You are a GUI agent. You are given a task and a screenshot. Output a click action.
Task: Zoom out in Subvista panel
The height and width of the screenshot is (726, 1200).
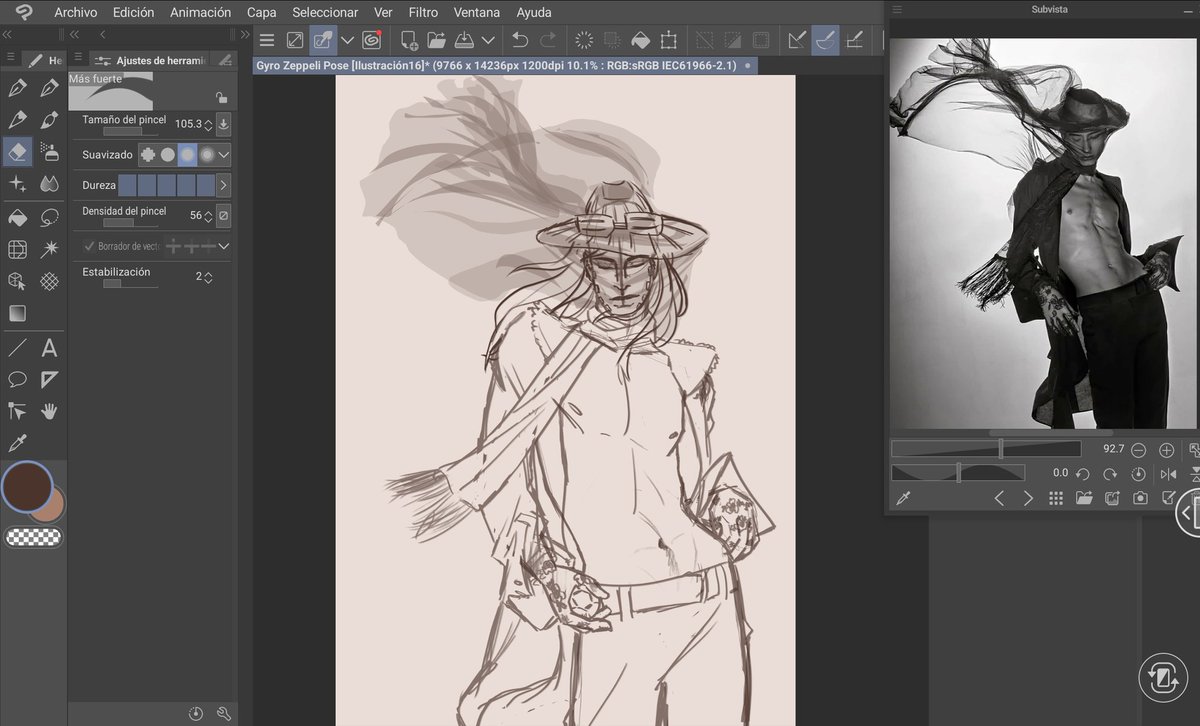click(x=1139, y=450)
